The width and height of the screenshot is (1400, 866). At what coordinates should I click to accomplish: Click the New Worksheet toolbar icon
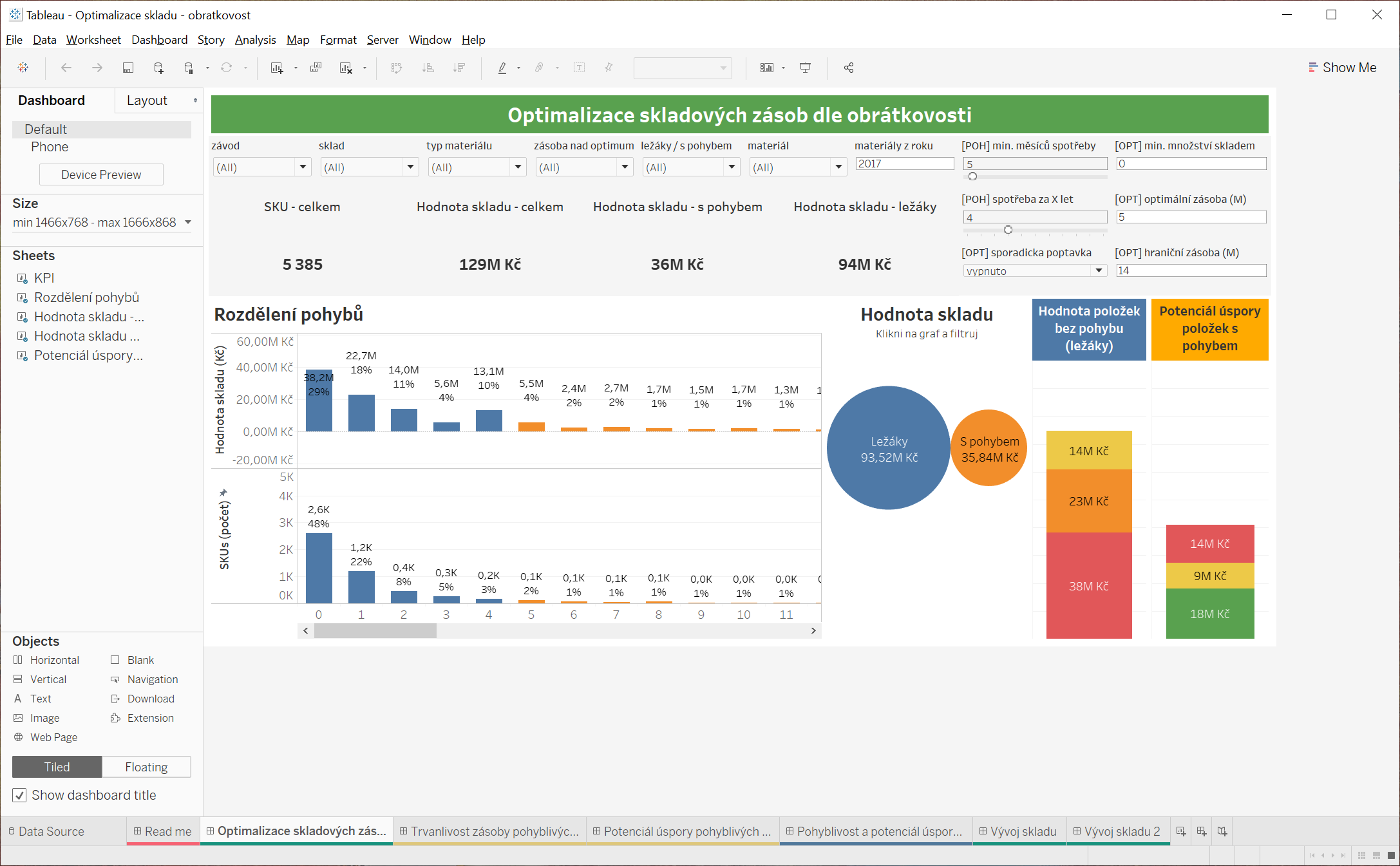[277, 68]
